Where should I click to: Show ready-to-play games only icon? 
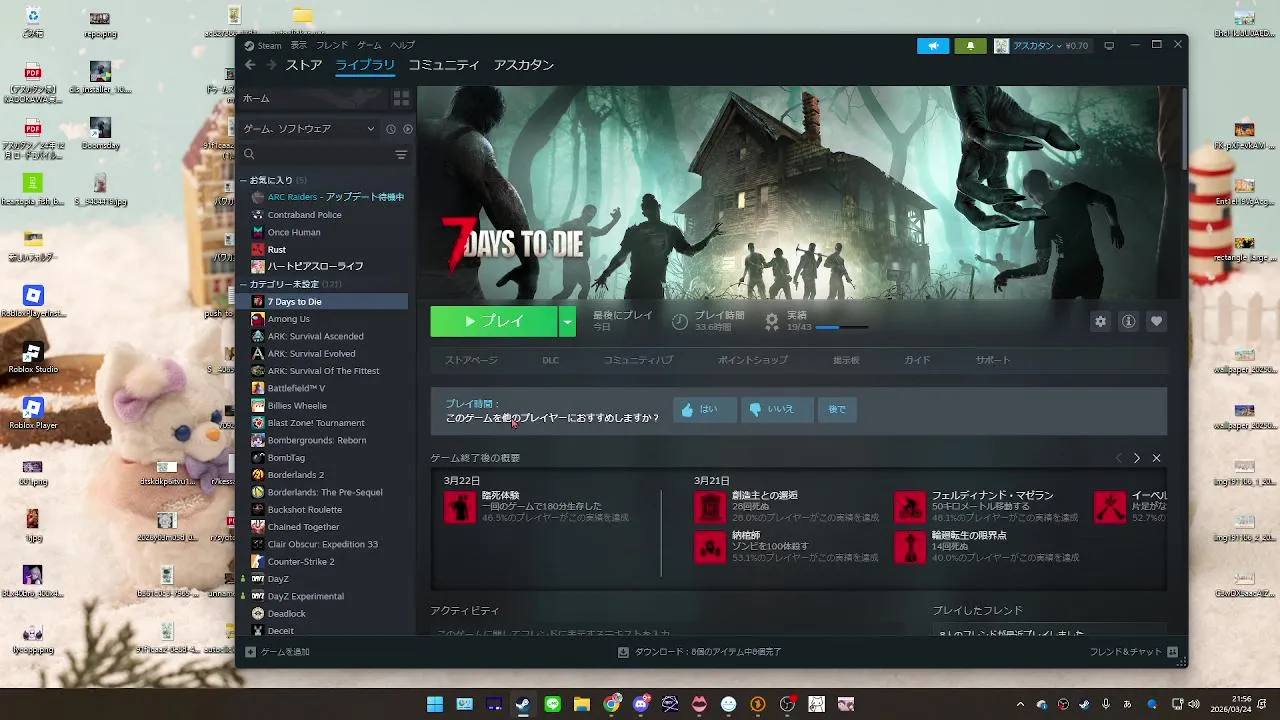[x=407, y=129]
